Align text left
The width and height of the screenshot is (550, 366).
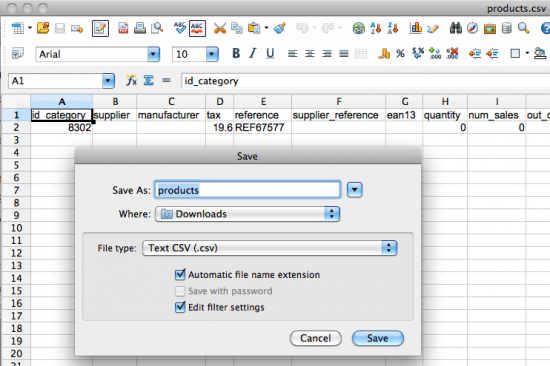pos(292,54)
